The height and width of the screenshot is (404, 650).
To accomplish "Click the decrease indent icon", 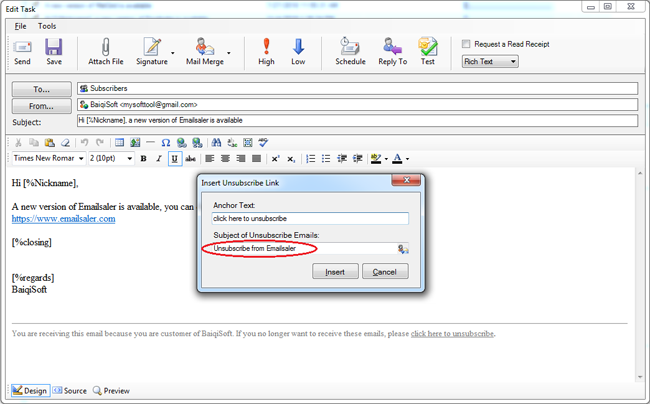I will pos(342,159).
